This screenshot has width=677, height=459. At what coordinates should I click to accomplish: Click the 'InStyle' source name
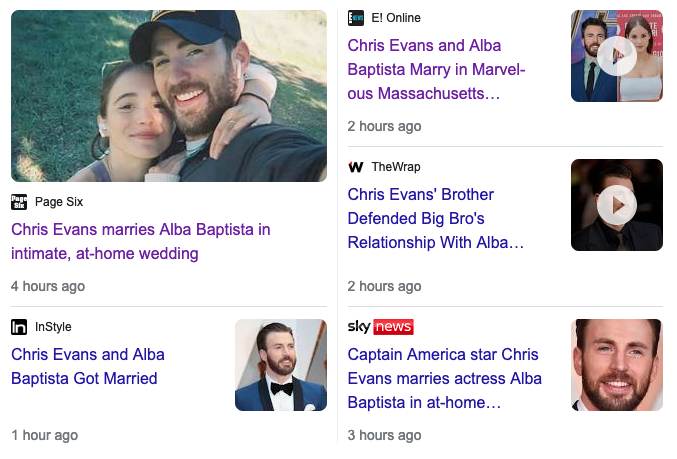click(53, 327)
